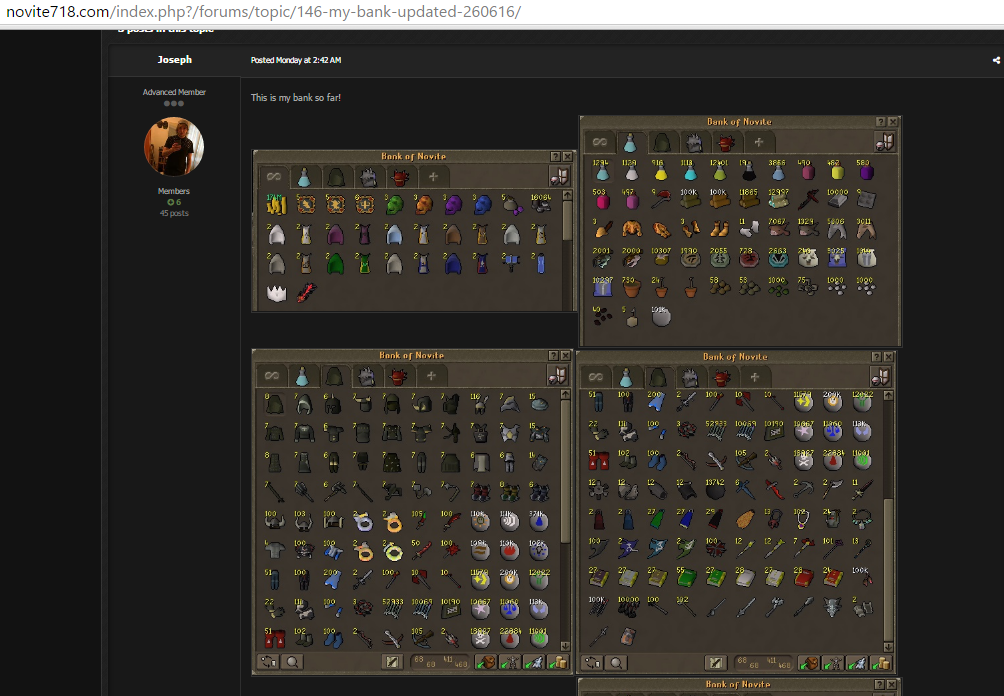Image resolution: width=1004 pixels, height=696 pixels.
Task: Open Joseph's profile via username link
Action: pos(174,60)
